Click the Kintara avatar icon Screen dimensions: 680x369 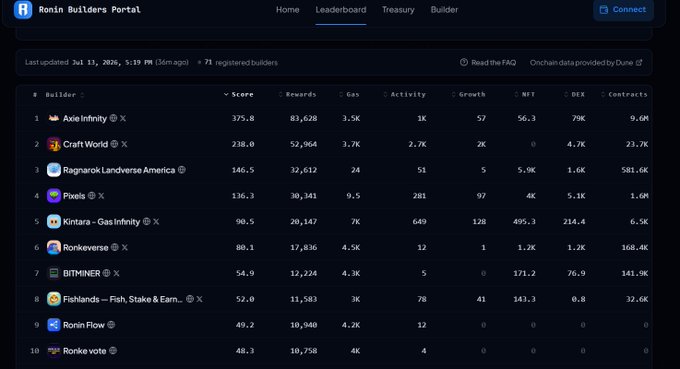tap(54, 222)
